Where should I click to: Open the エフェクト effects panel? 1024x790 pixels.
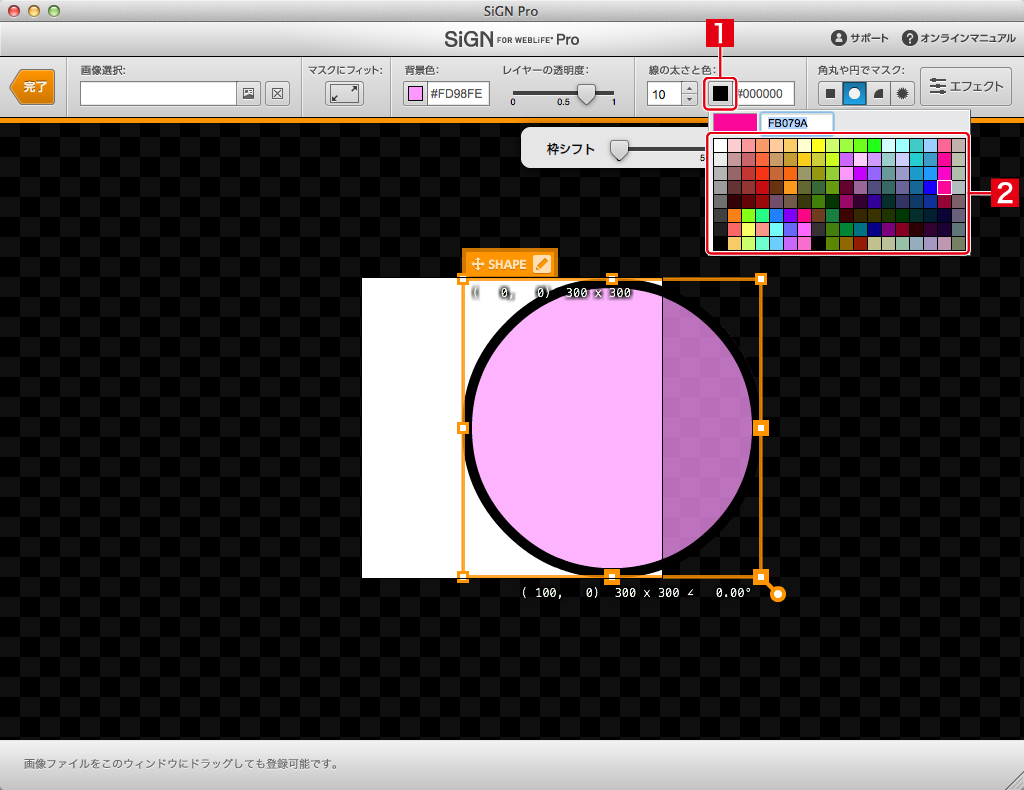tap(966, 86)
